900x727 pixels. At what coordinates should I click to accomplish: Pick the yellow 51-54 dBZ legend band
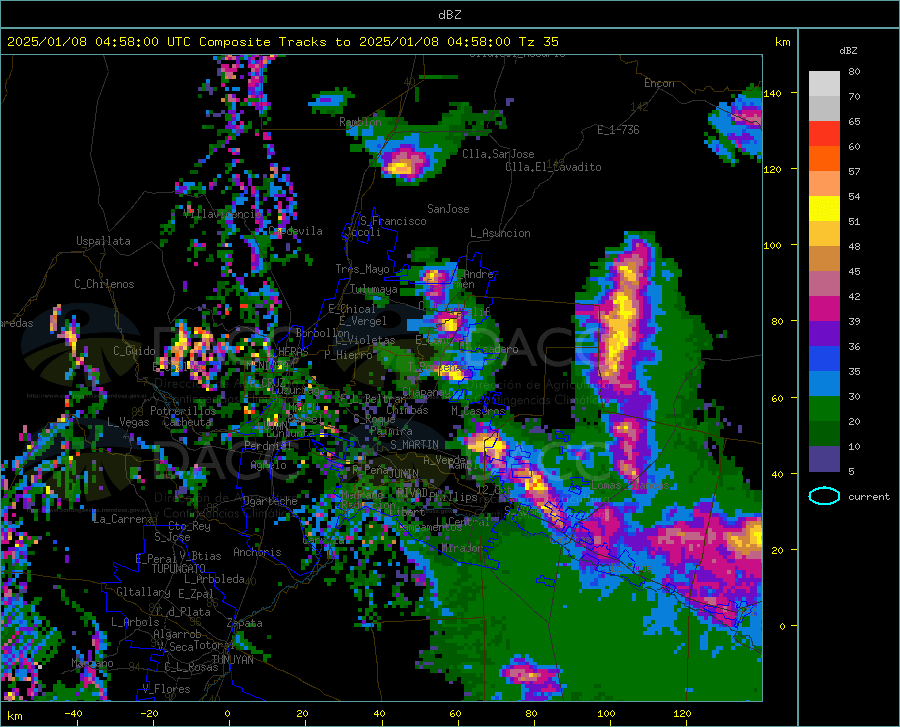tap(824, 209)
